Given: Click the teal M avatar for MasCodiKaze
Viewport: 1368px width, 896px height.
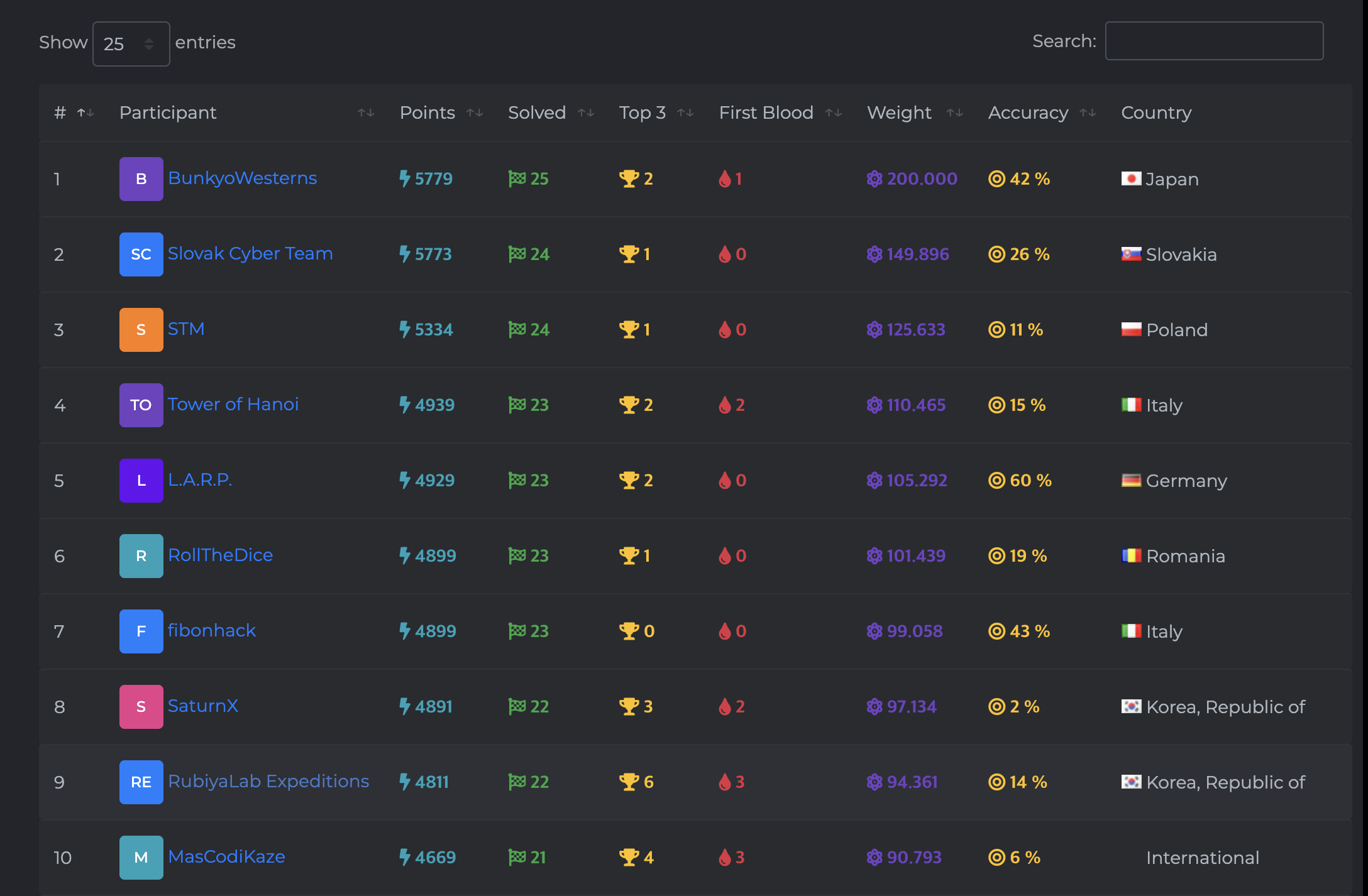Looking at the screenshot, I should tap(141, 858).
